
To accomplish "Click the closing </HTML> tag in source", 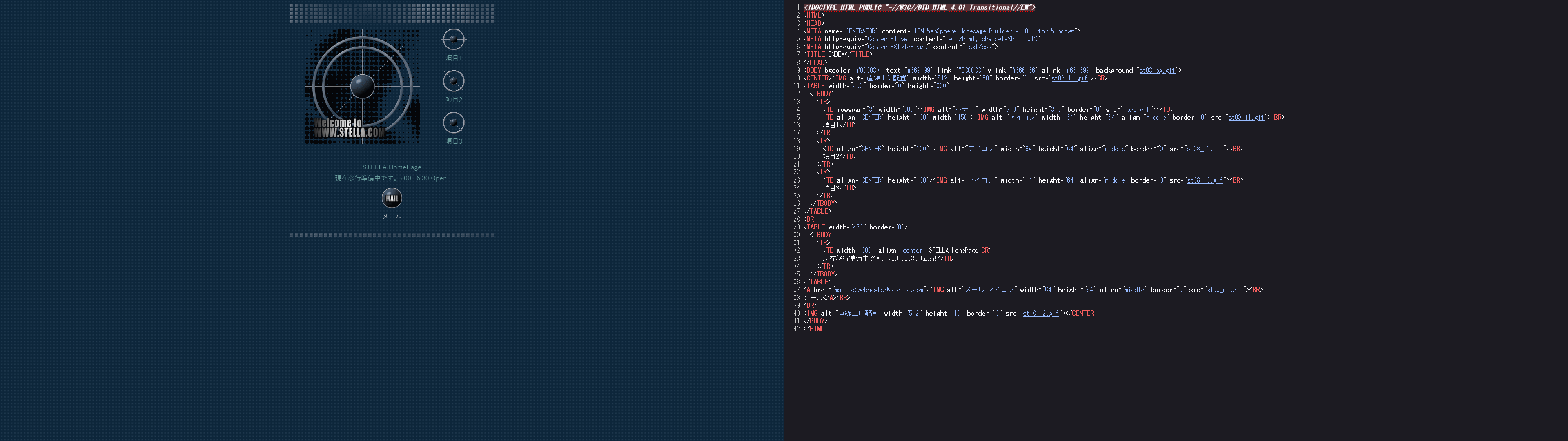I will pyautogui.click(x=816, y=329).
